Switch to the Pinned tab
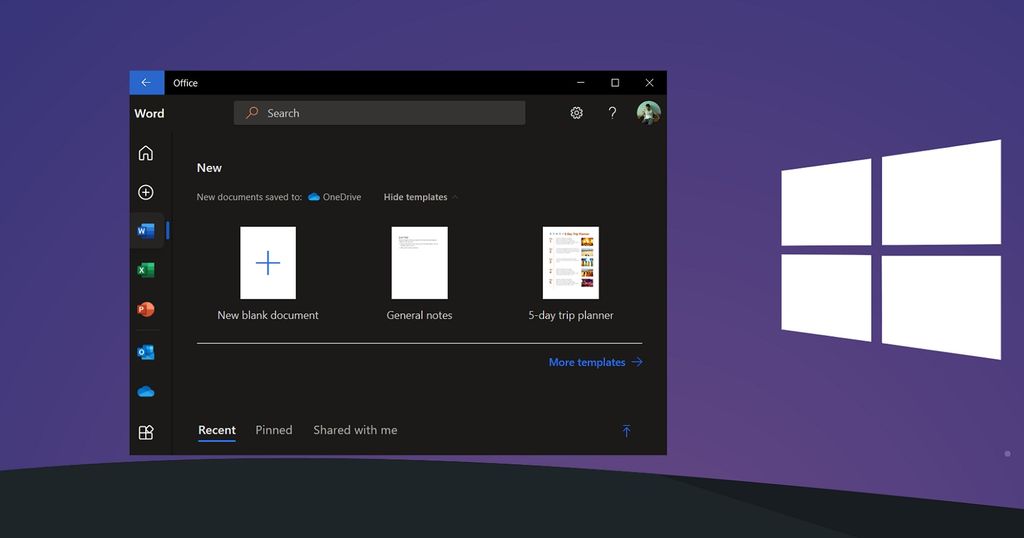The height and width of the screenshot is (538, 1024). point(273,430)
